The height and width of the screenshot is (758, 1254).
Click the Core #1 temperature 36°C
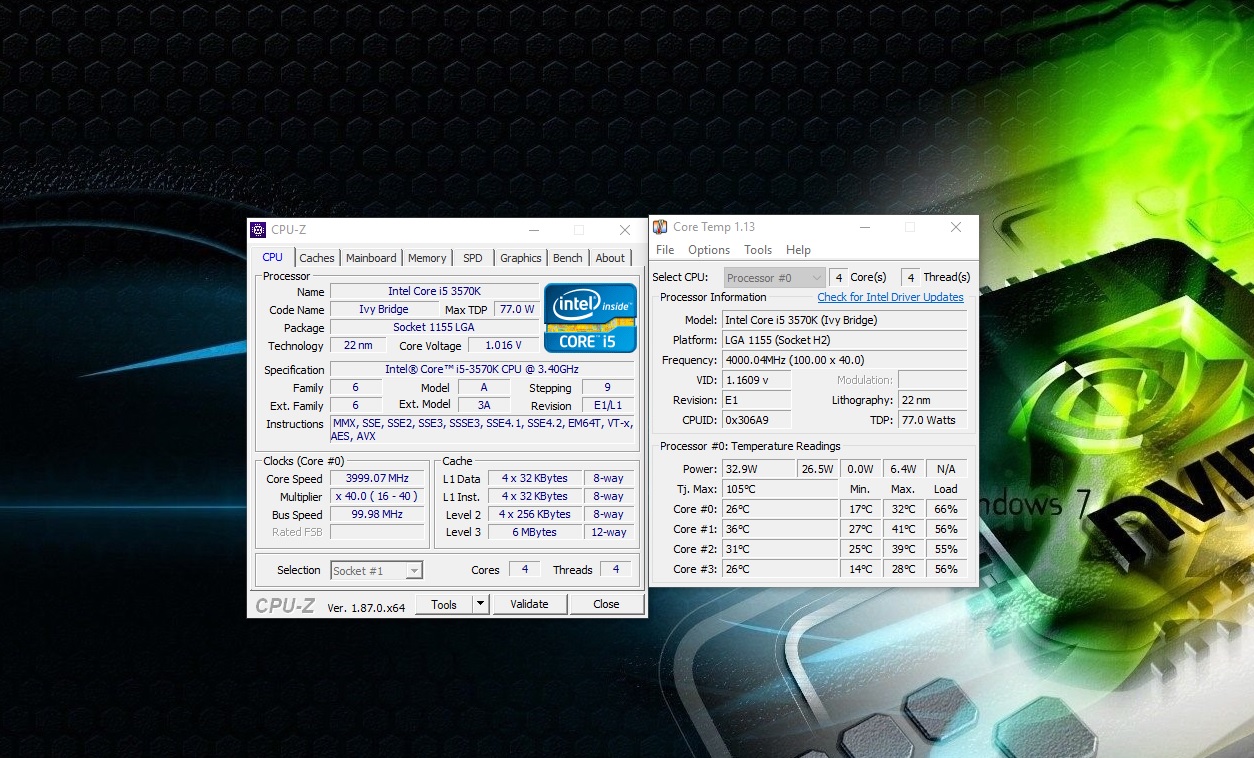[780, 529]
